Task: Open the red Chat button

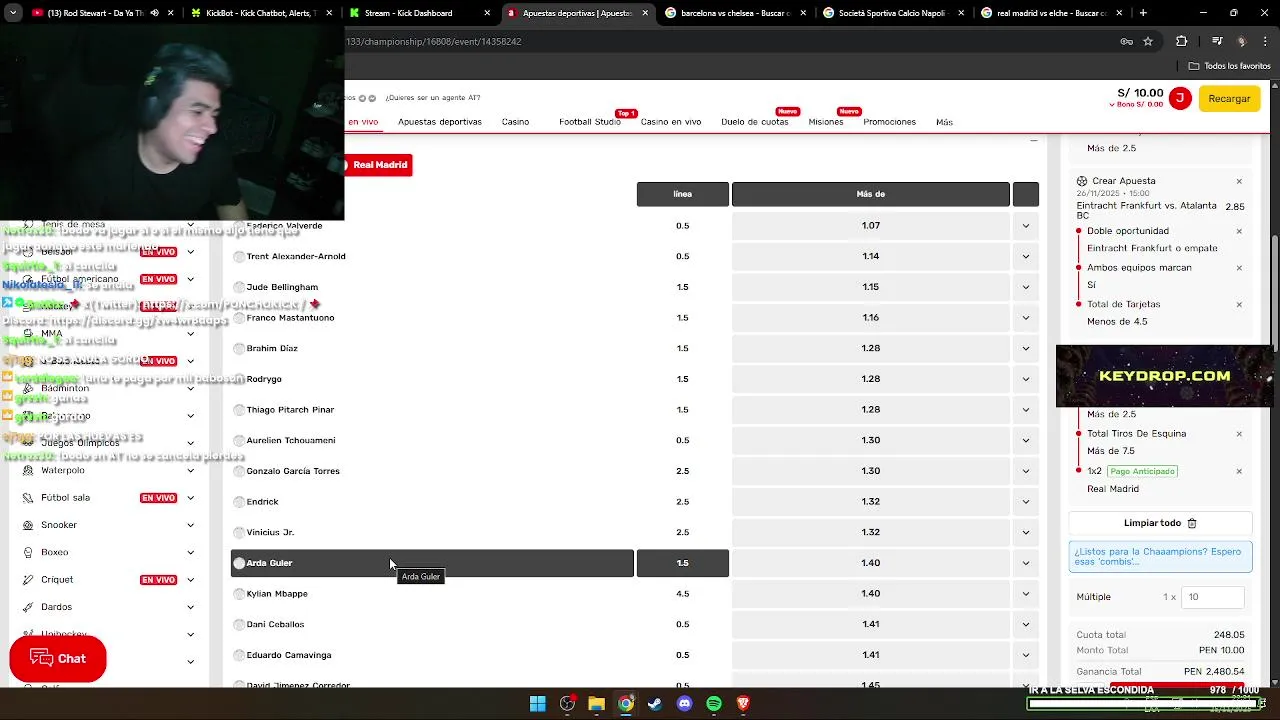Action: (x=58, y=659)
